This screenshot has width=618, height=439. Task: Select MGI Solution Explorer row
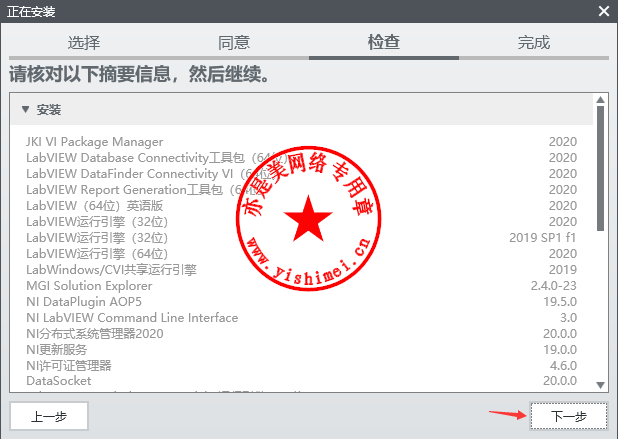[x=302, y=286]
